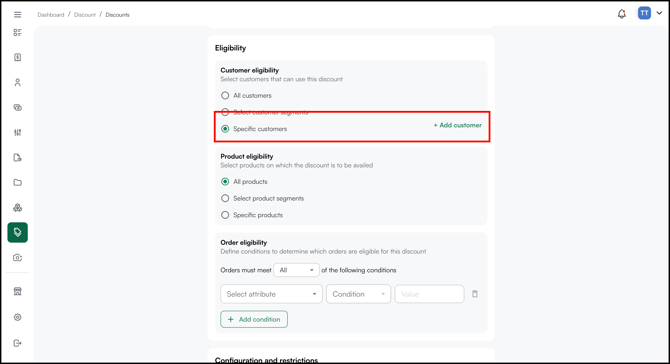Click the logout icon in sidebar
The image size is (670, 364).
[x=18, y=343]
